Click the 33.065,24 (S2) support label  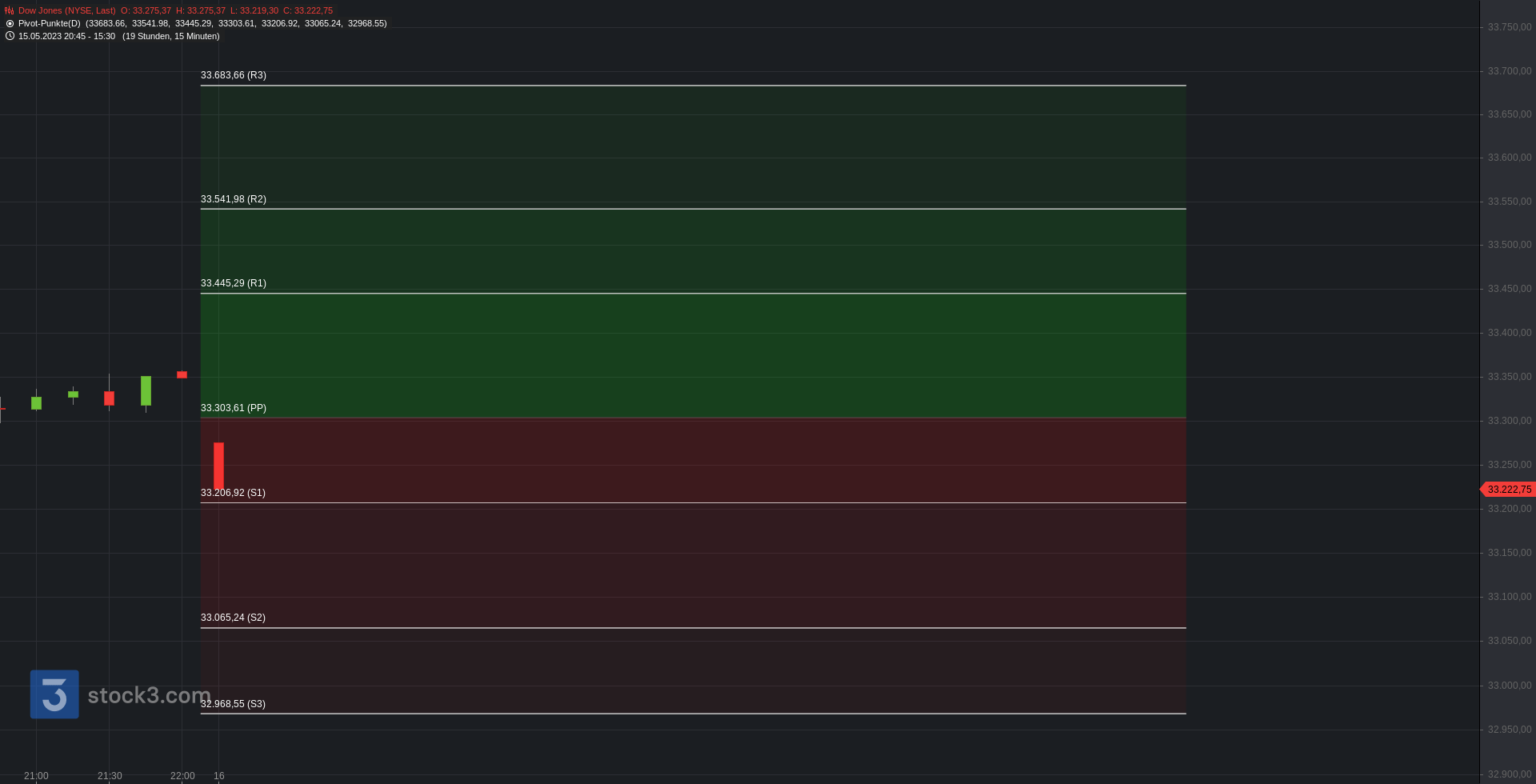233,618
